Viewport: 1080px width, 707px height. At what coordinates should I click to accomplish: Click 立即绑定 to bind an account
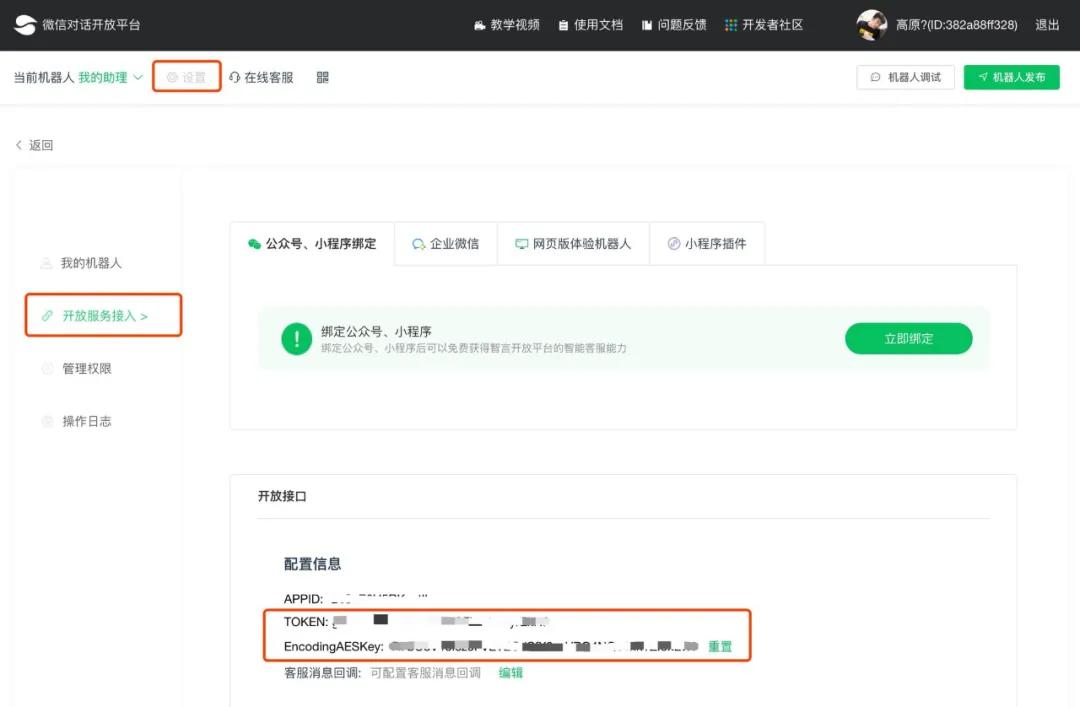[x=908, y=338]
